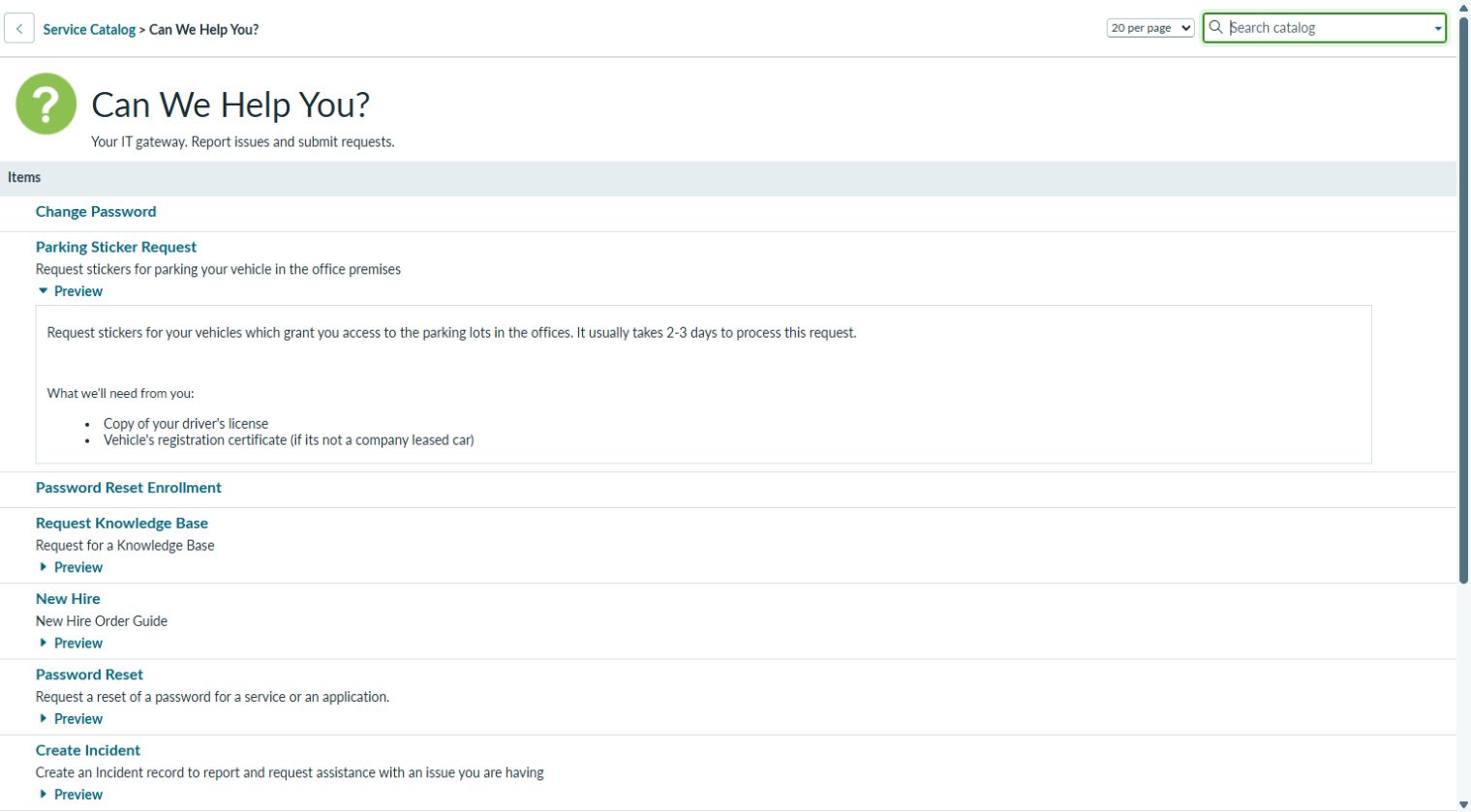The width and height of the screenshot is (1471, 812).
Task: Click the search magnifier icon
Action: pyautogui.click(x=1215, y=27)
